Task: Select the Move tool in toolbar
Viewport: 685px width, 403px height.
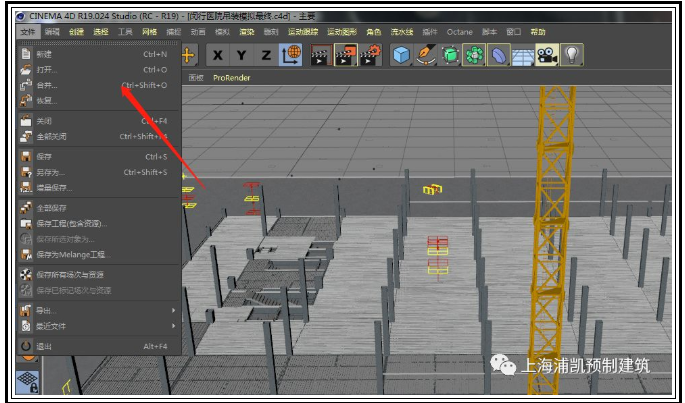Action: tap(188, 55)
